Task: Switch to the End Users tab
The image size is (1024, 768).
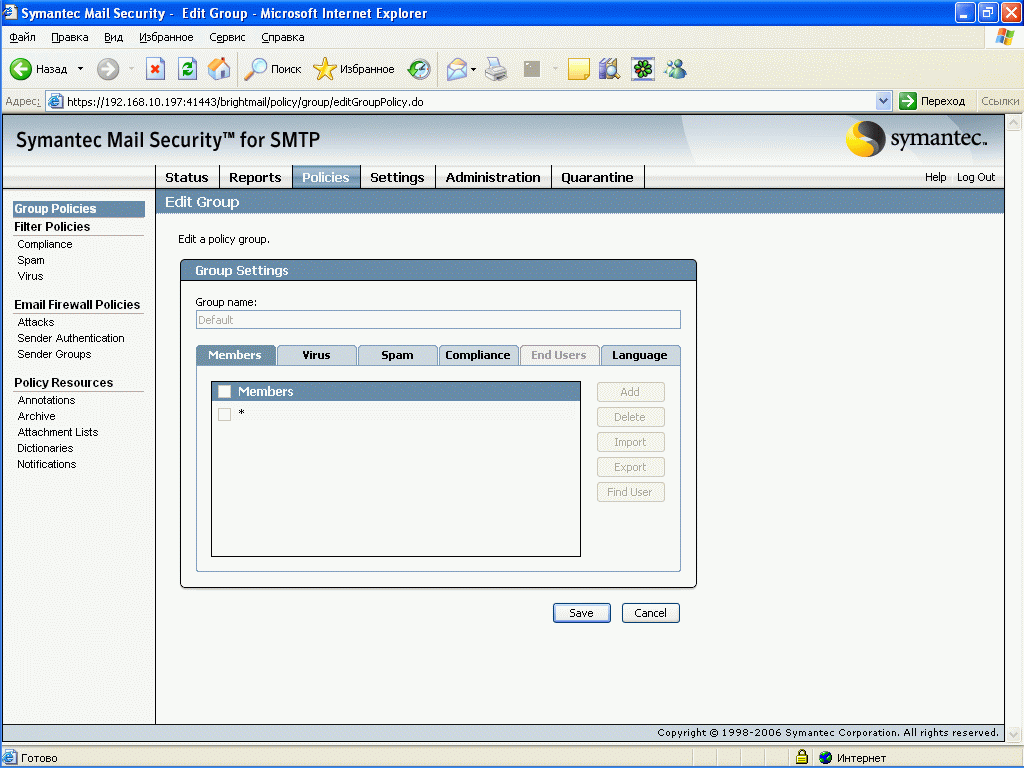Action: click(559, 354)
